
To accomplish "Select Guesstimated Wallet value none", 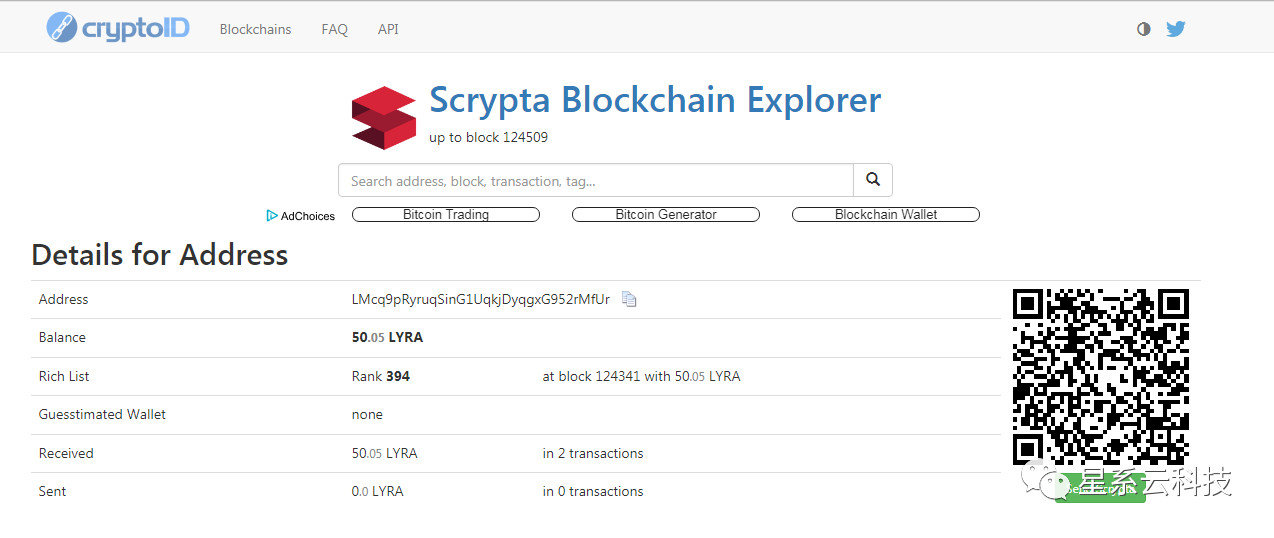I will [367, 414].
